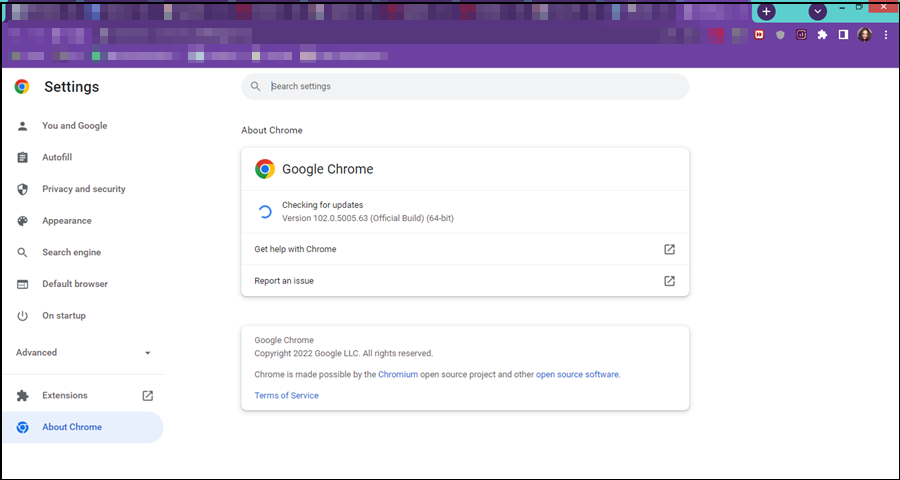
Task: Open the tab search dropdown arrow
Action: 818,11
